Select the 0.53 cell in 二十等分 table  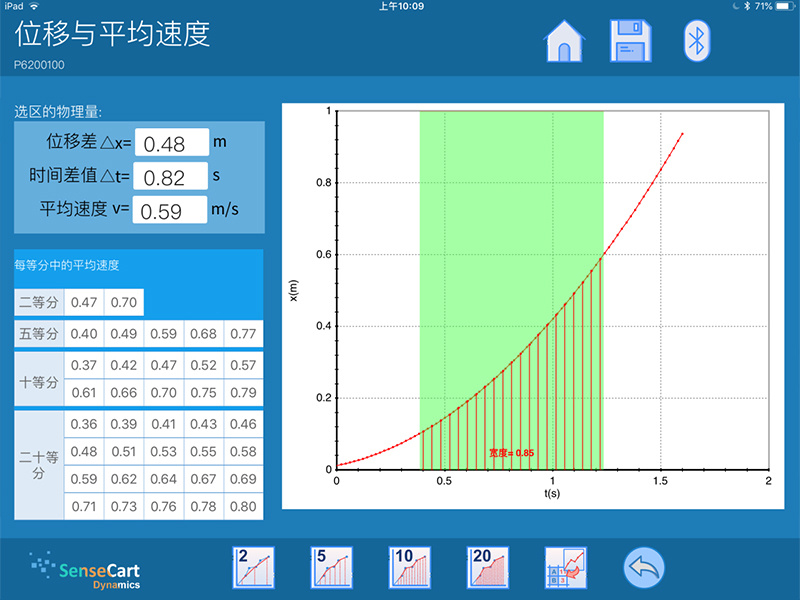click(164, 452)
